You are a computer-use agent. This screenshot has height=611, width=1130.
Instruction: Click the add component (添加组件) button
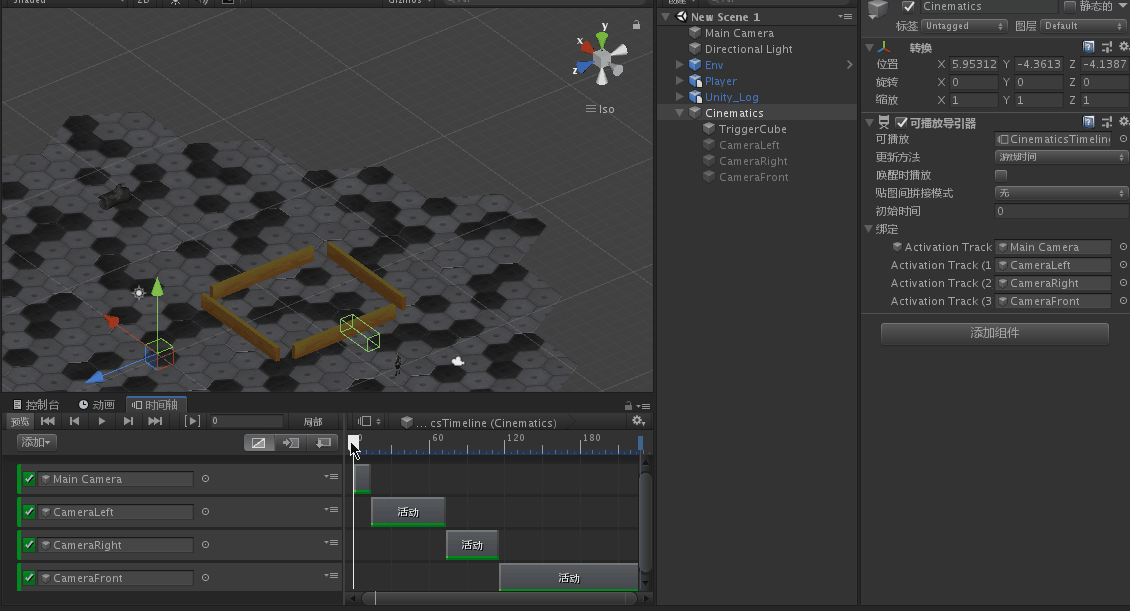[995, 333]
